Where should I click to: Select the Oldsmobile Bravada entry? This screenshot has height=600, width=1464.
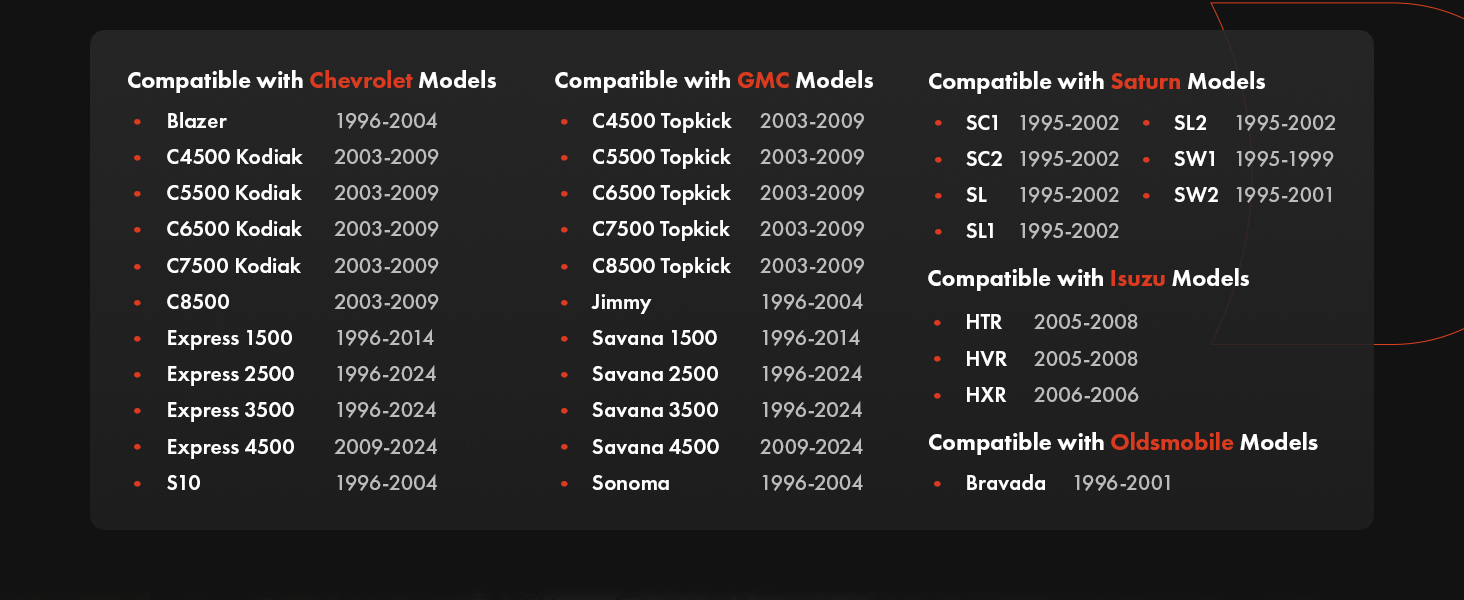pyautogui.click(x=1005, y=483)
